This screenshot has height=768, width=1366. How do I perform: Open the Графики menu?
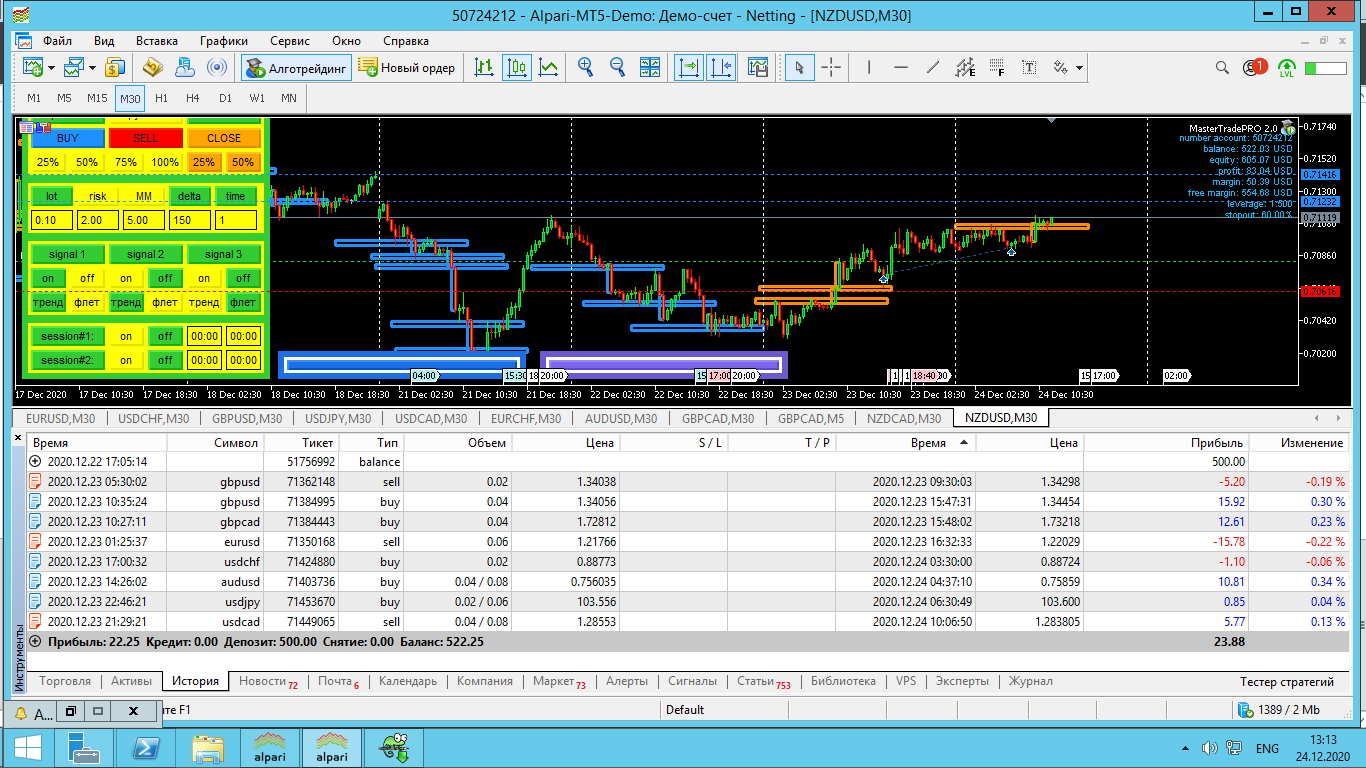click(223, 41)
